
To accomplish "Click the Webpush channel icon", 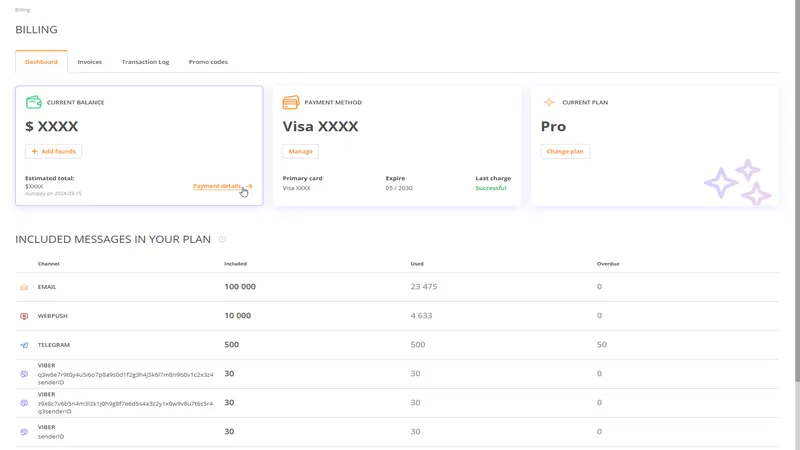I will coord(24,316).
